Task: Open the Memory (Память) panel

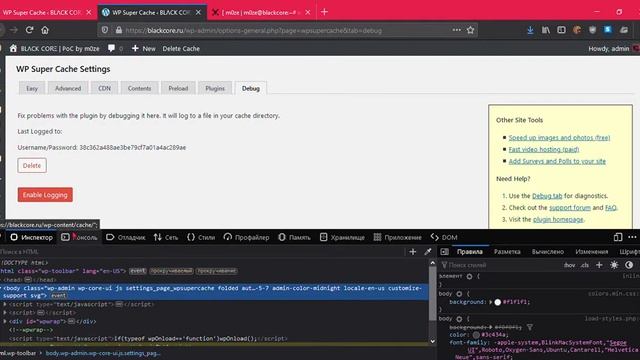Action: tap(294, 237)
